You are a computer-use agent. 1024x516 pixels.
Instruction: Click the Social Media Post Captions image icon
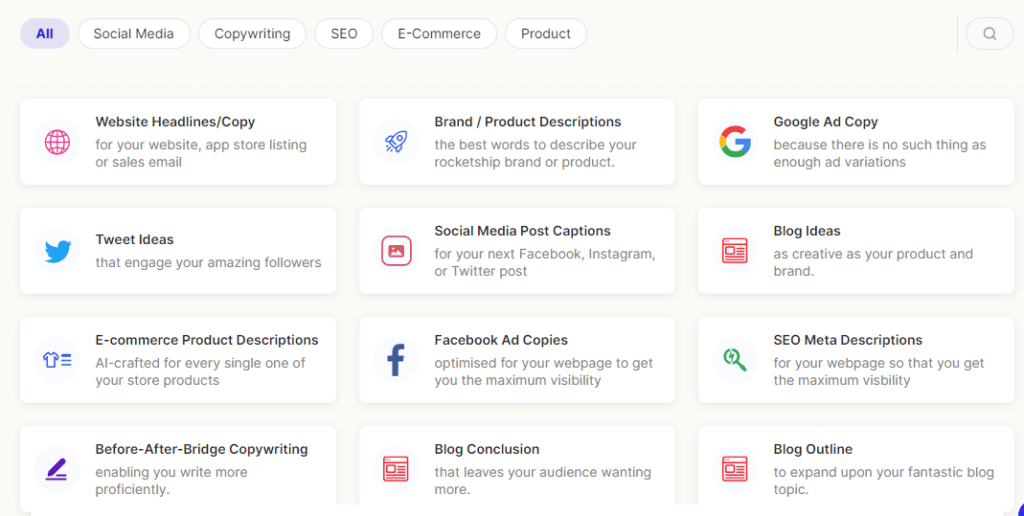pyautogui.click(x=396, y=250)
